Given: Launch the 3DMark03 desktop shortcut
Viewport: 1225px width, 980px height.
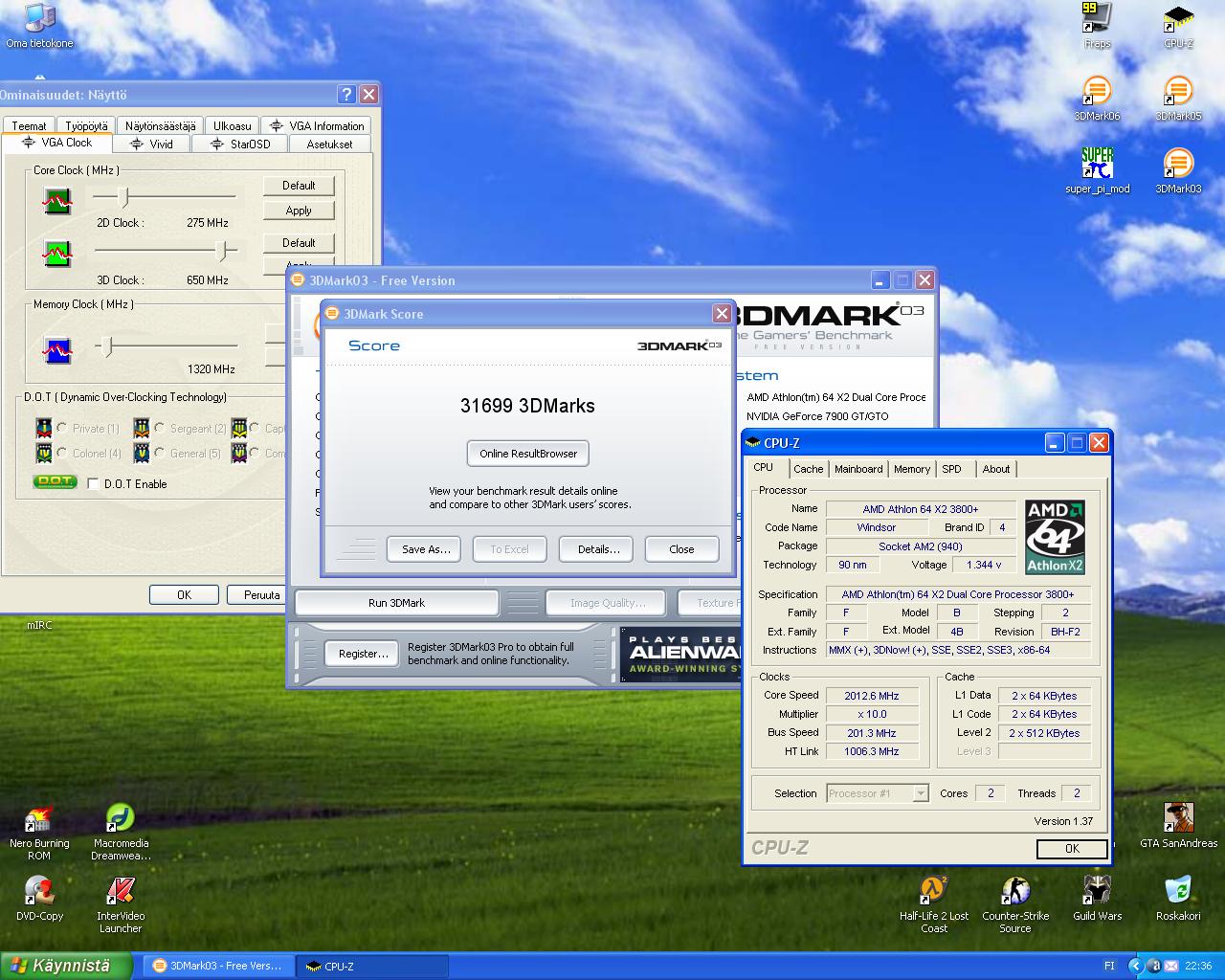Looking at the screenshot, I should click(1178, 171).
